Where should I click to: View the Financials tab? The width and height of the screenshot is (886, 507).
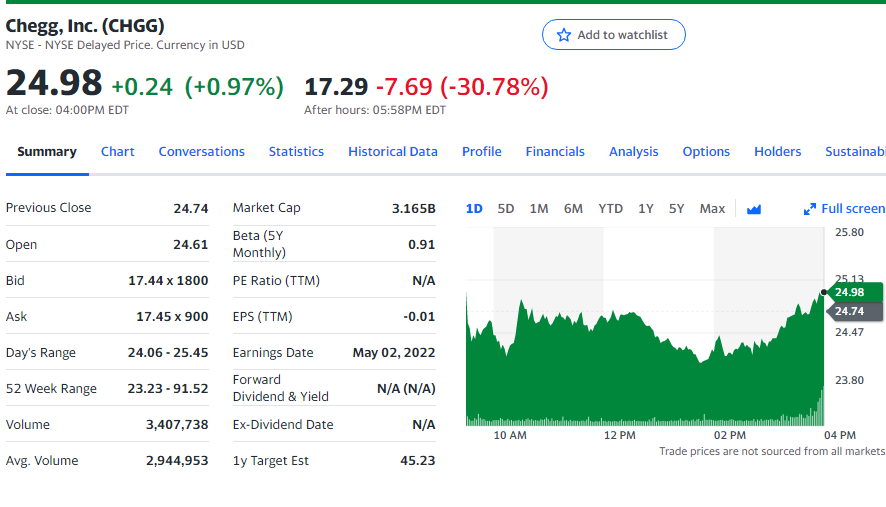click(555, 151)
